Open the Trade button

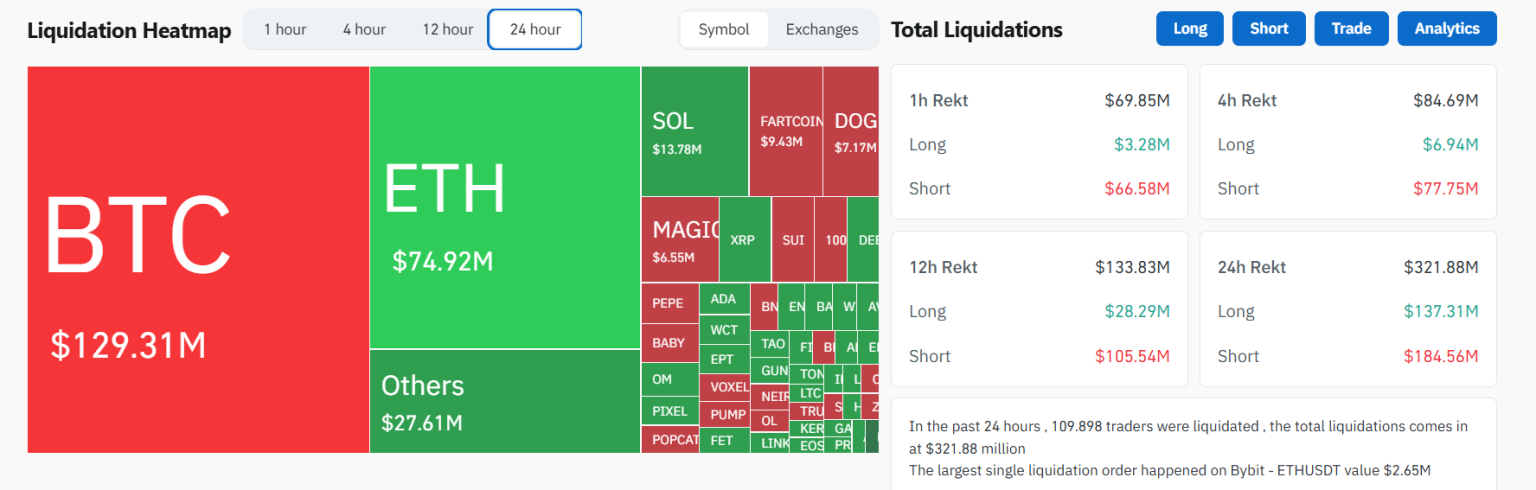tap(1351, 29)
